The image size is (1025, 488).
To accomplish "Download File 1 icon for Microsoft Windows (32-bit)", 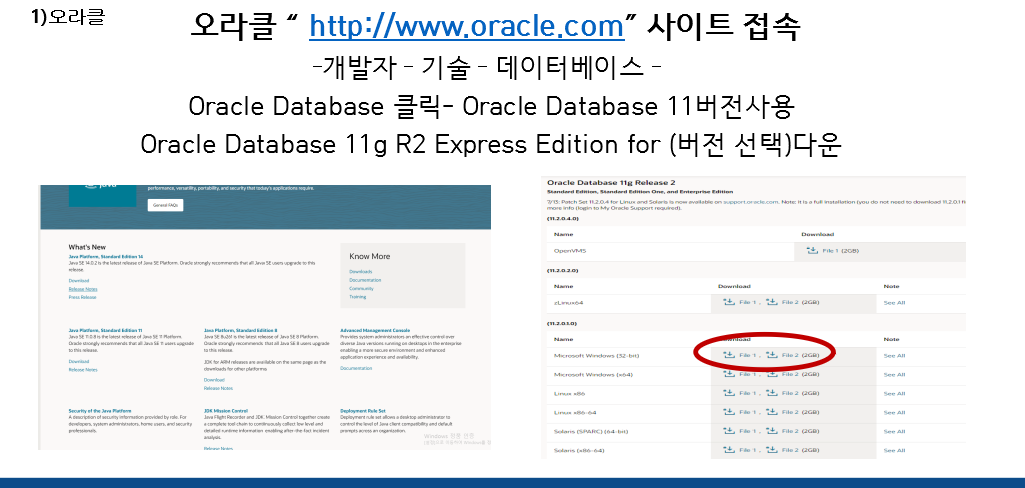I will coord(730,355).
